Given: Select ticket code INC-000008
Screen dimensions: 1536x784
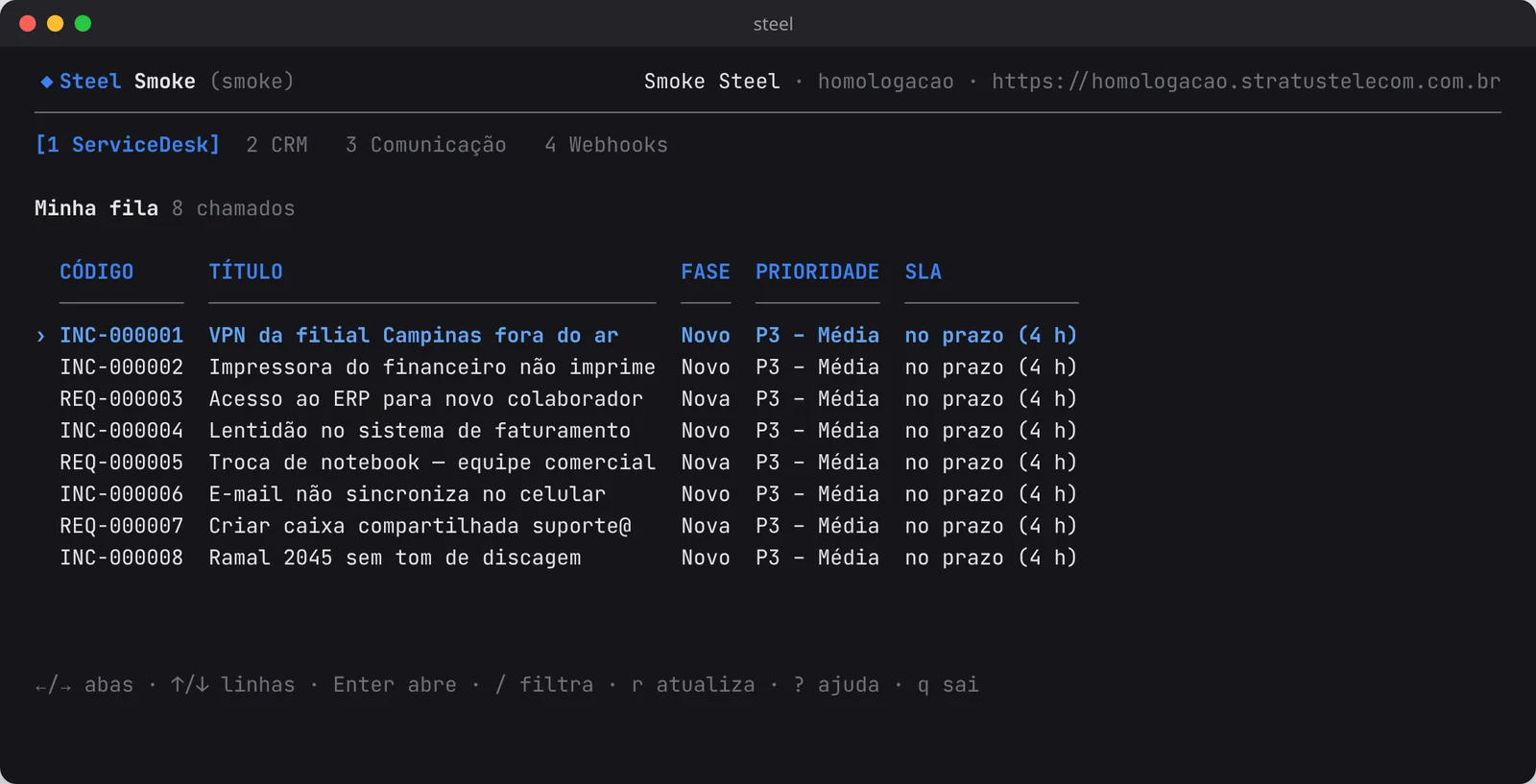Looking at the screenshot, I should tap(121, 557).
